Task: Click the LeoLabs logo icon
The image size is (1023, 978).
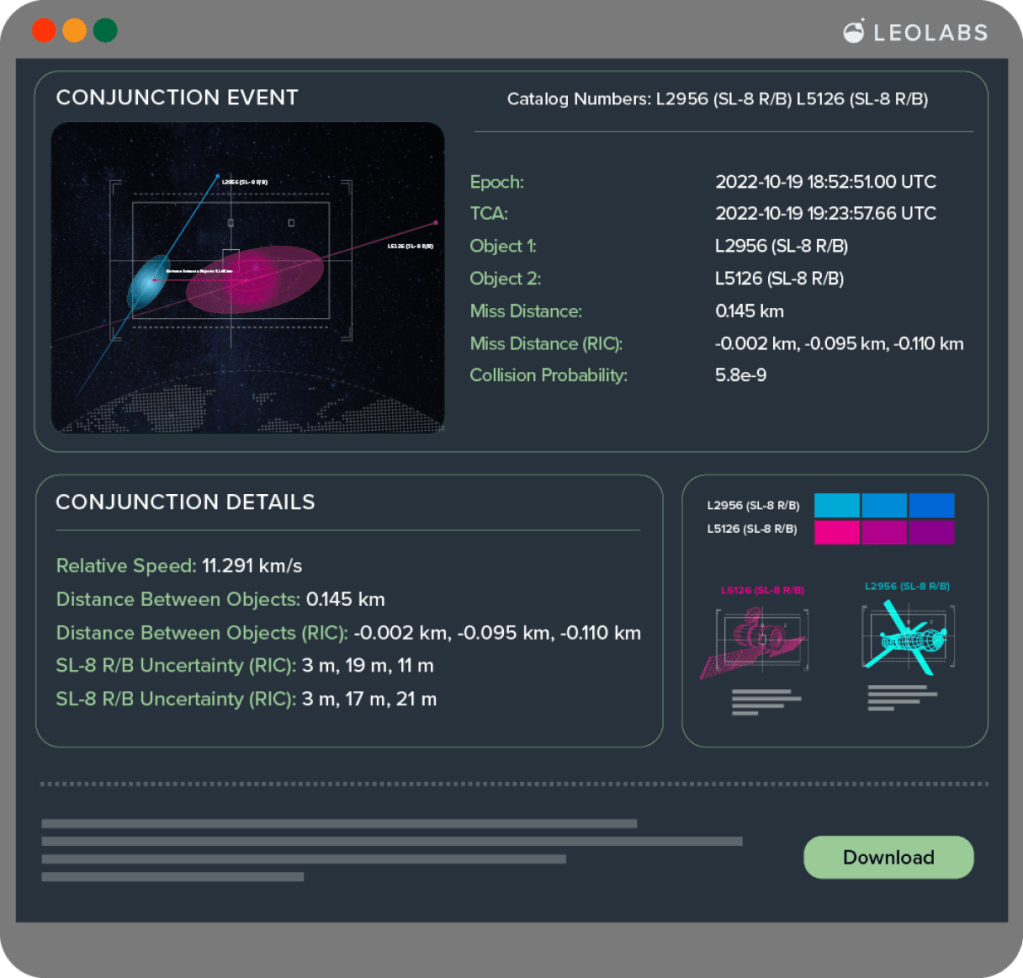Action: pos(855,32)
